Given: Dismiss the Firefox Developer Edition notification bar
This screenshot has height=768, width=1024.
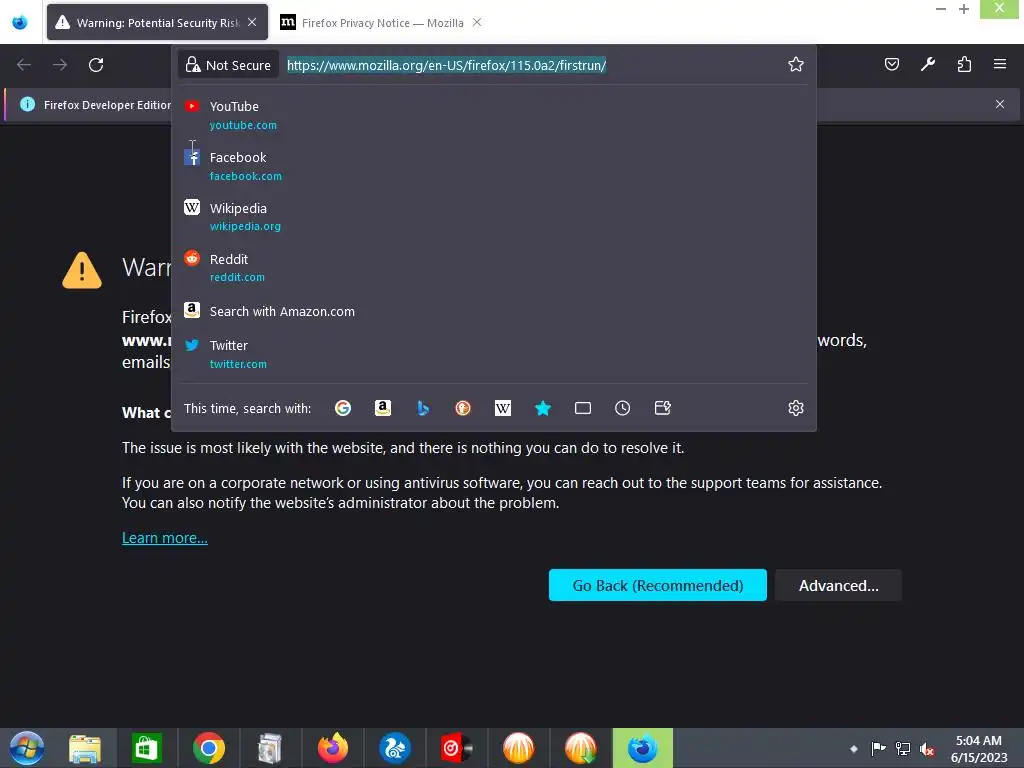Looking at the screenshot, I should pyautogui.click(x=1000, y=104).
